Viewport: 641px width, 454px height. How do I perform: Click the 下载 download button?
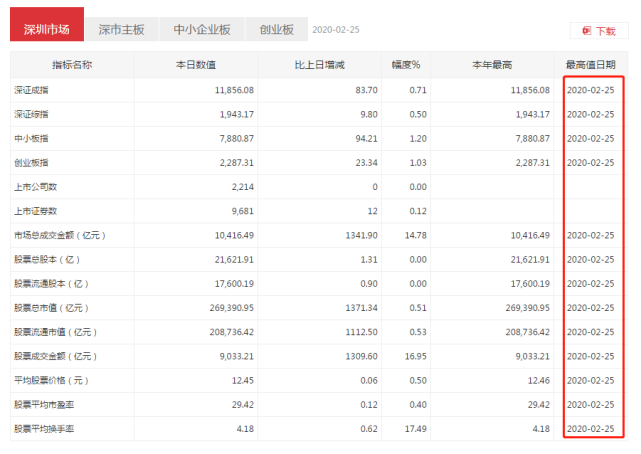click(599, 31)
